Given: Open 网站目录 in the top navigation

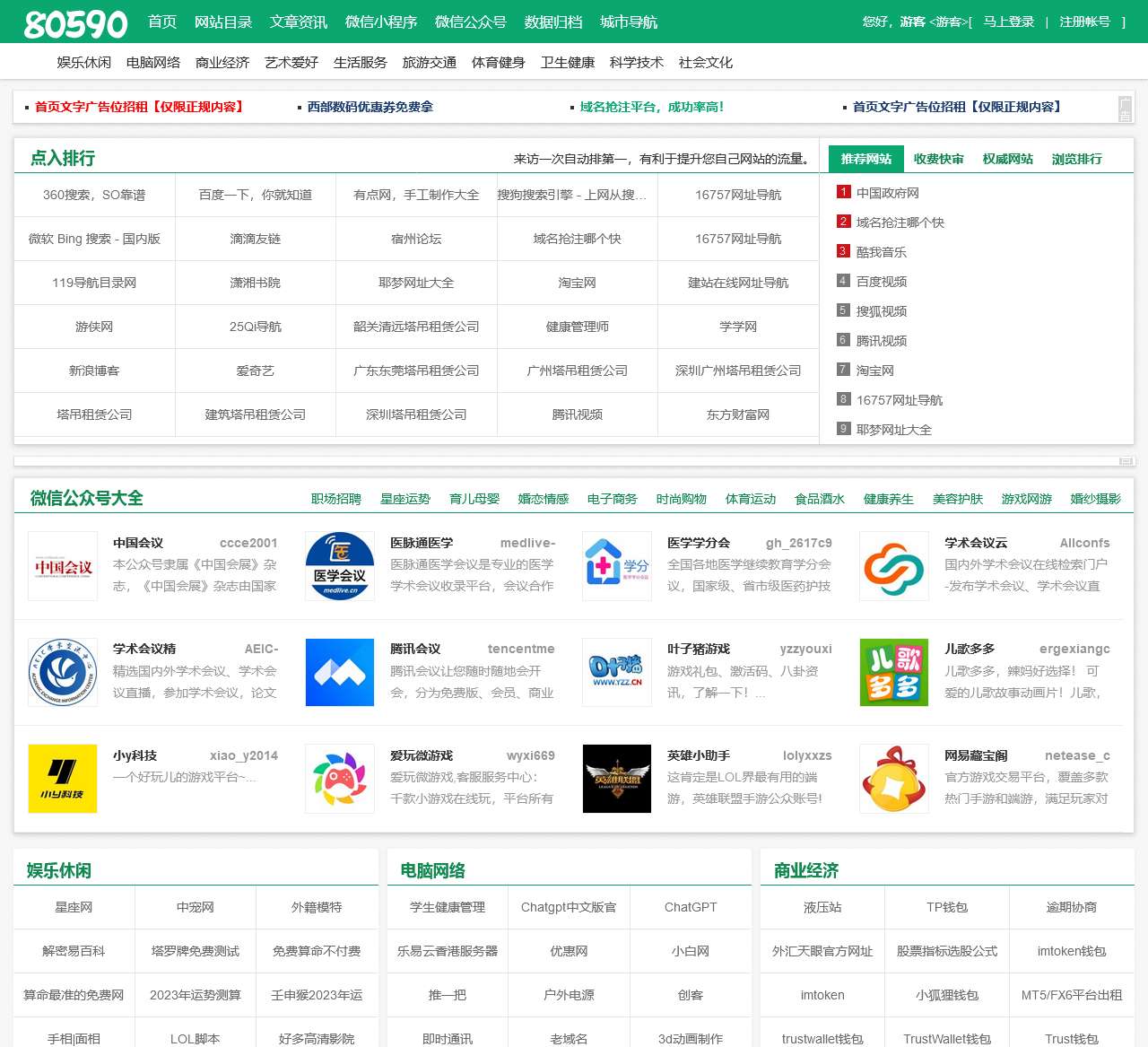Looking at the screenshot, I should (x=223, y=22).
